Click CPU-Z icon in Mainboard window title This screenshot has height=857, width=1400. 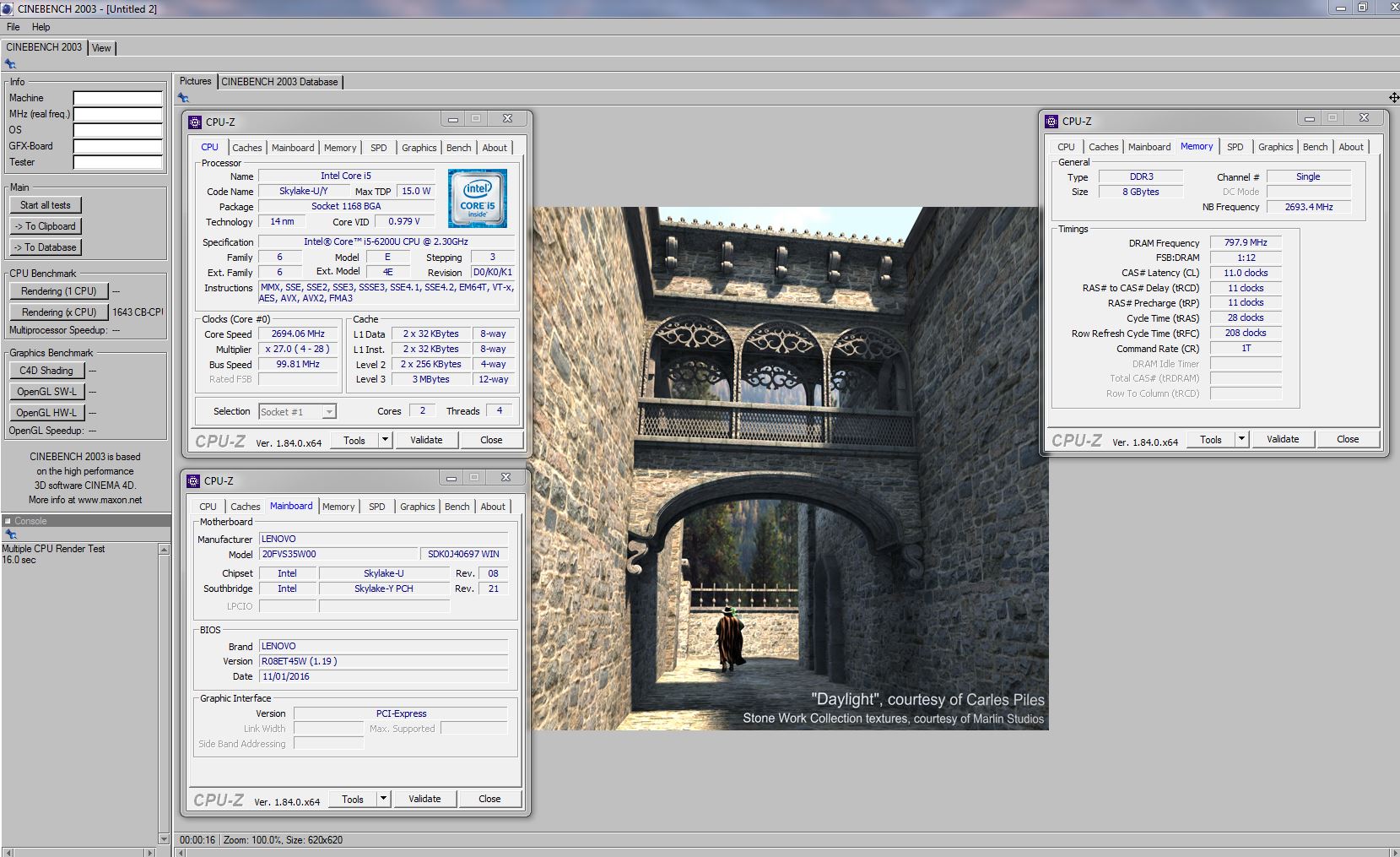tap(193, 480)
